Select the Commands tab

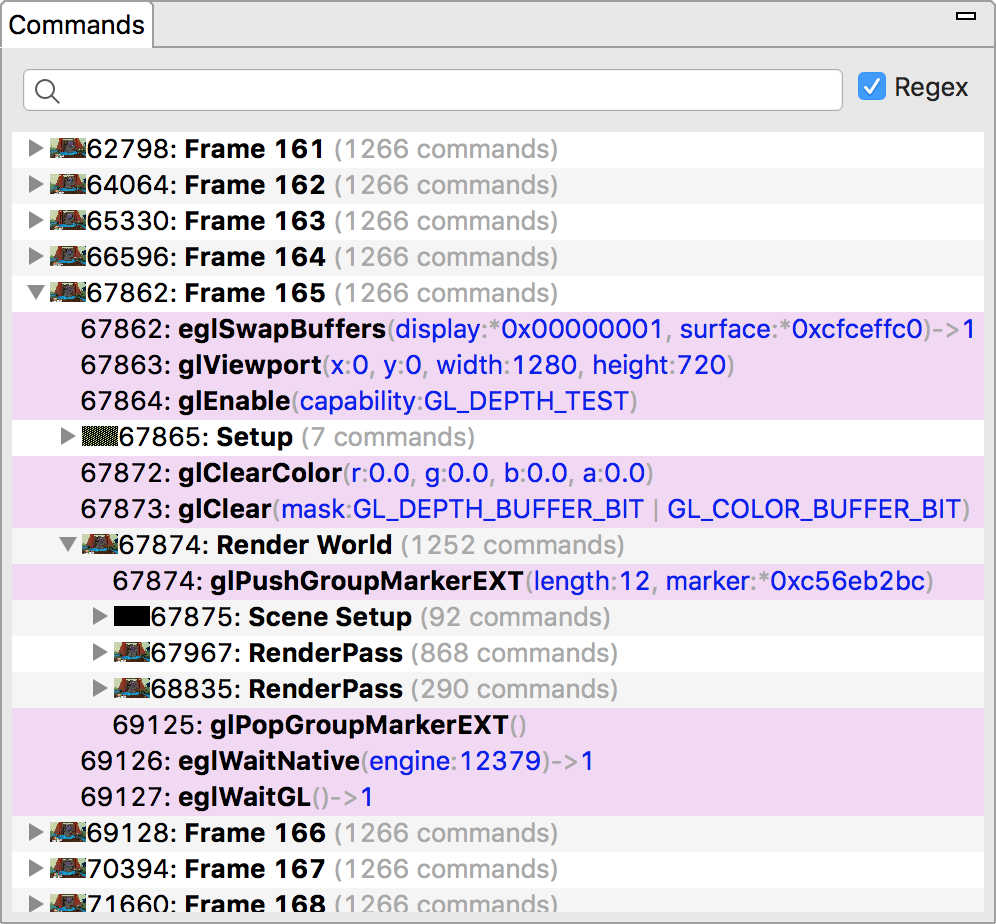[77, 25]
